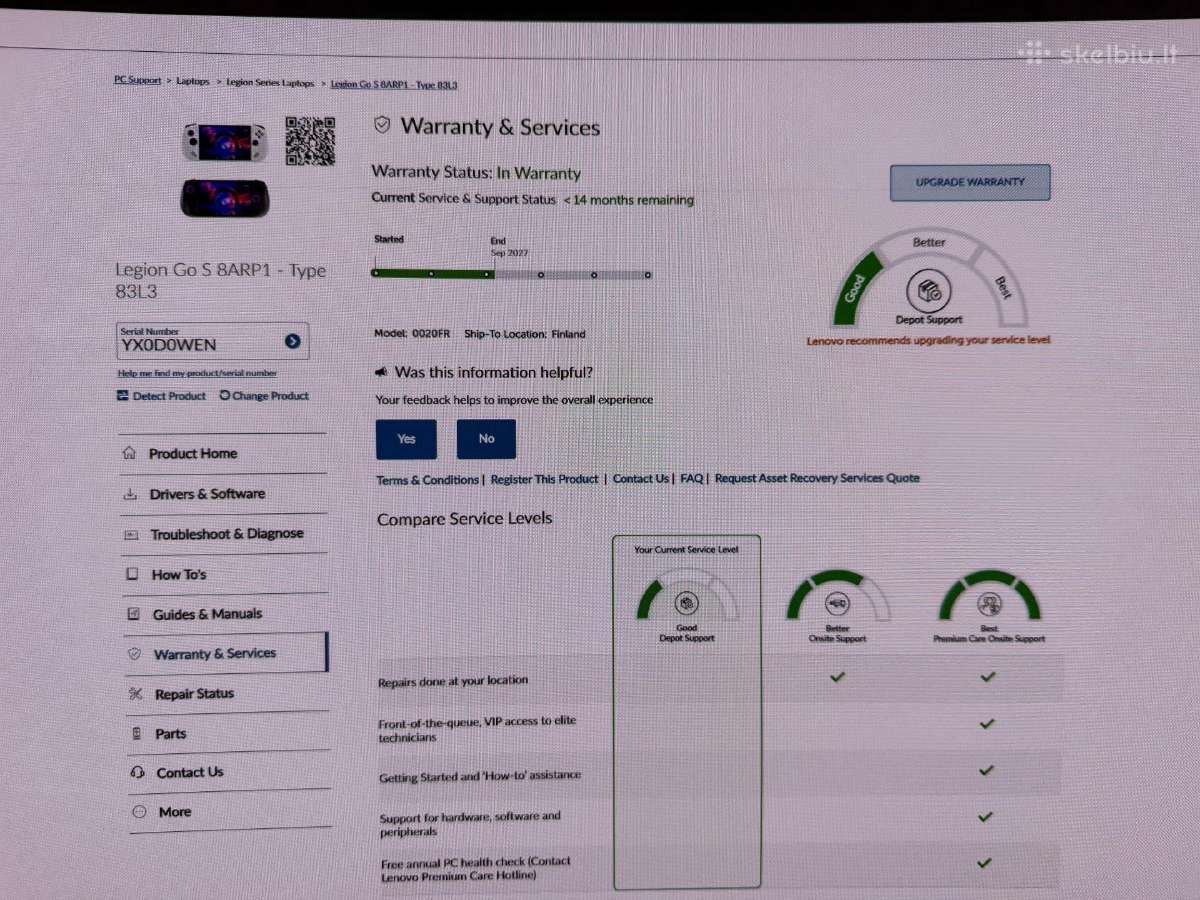Image resolution: width=1200 pixels, height=900 pixels.
Task: Click the Best segment of service gauge
Action: click(1002, 288)
